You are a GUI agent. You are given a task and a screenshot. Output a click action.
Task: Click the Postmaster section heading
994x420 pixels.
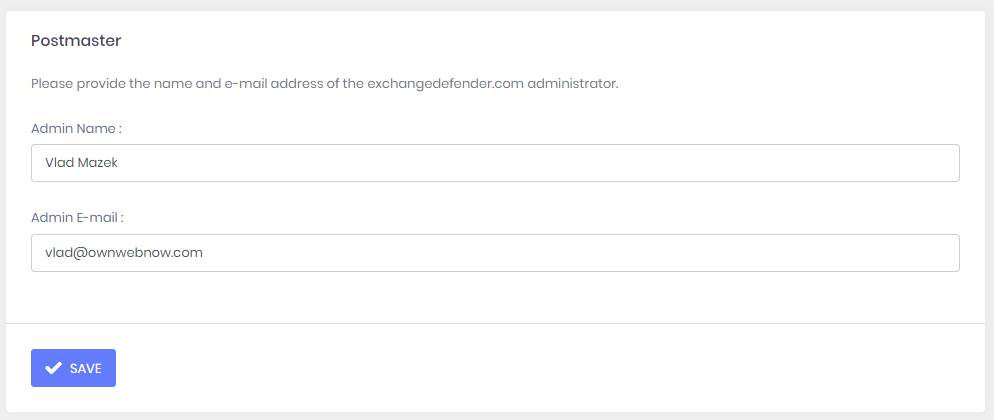[x=76, y=41]
